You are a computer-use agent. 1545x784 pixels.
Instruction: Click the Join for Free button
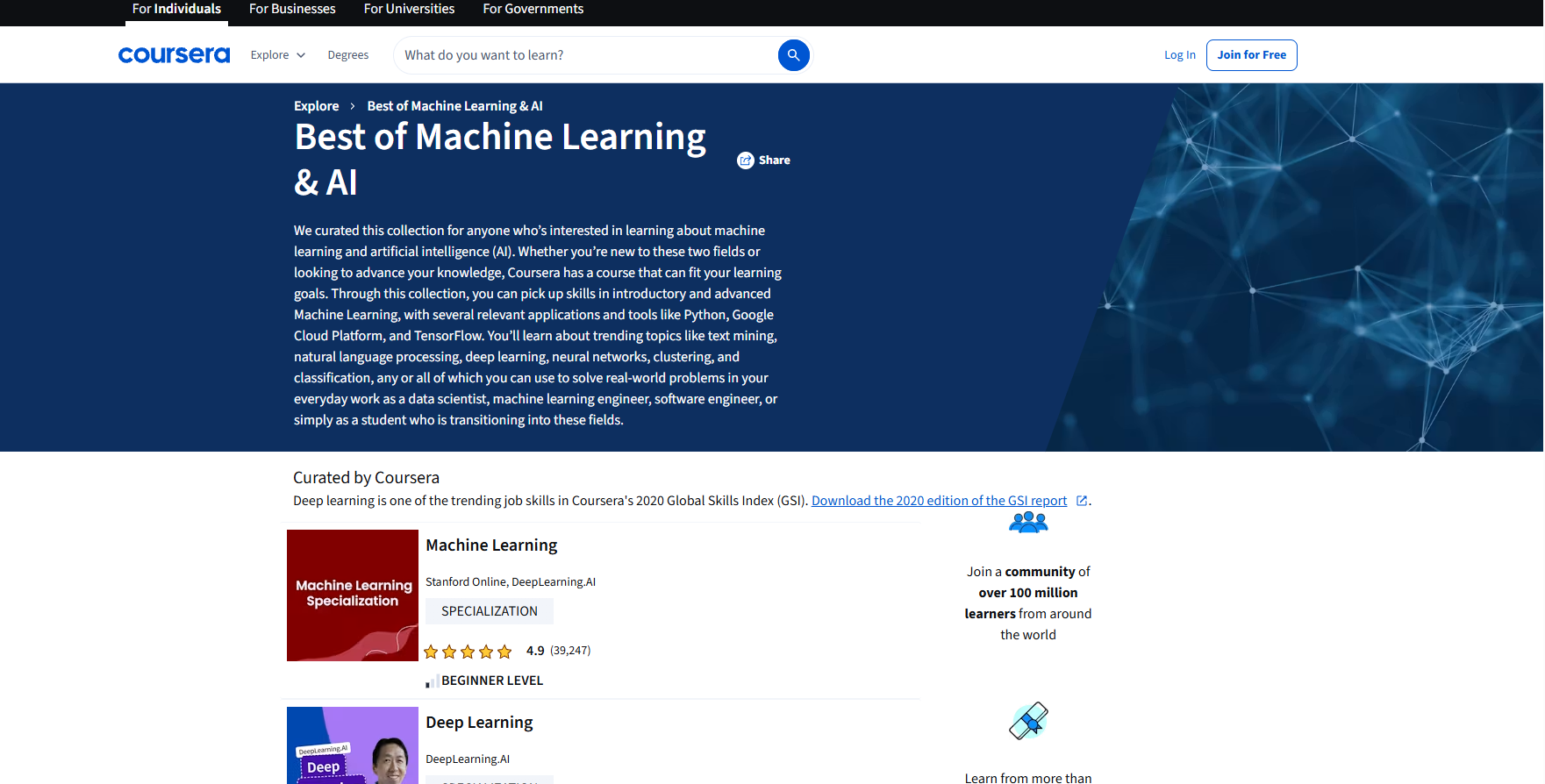pos(1251,55)
